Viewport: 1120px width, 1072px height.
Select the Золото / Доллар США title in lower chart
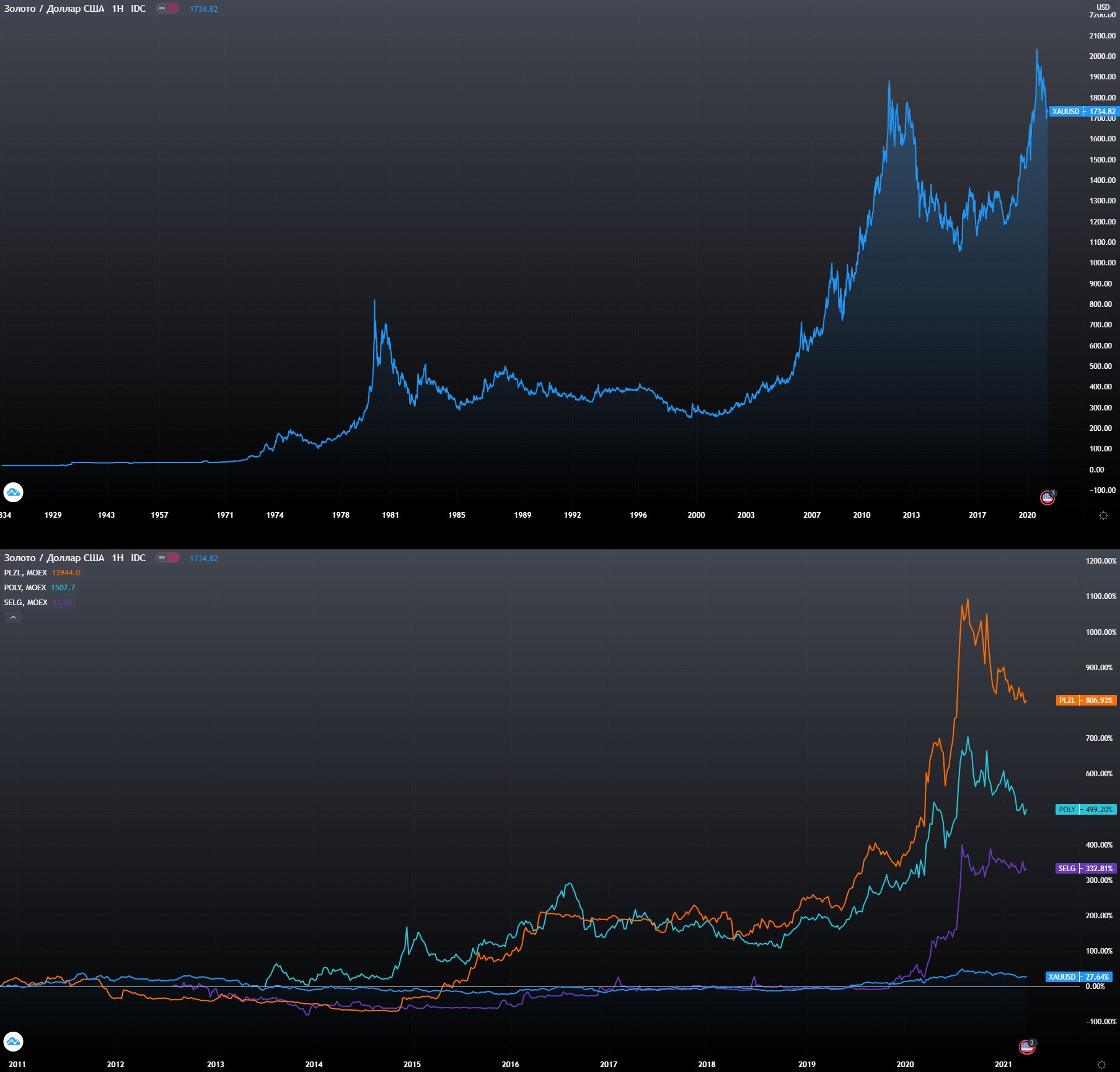pos(54,558)
